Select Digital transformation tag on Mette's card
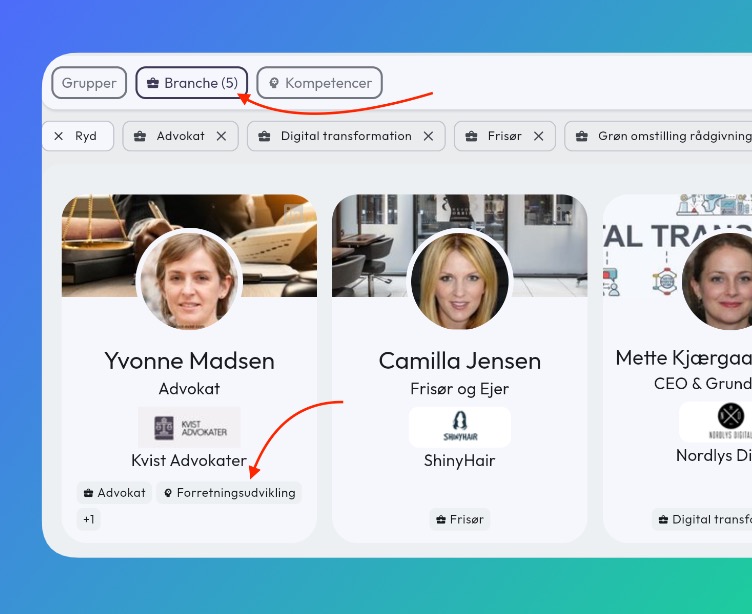The height and width of the screenshot is (614, 752). tap(702, 519)
